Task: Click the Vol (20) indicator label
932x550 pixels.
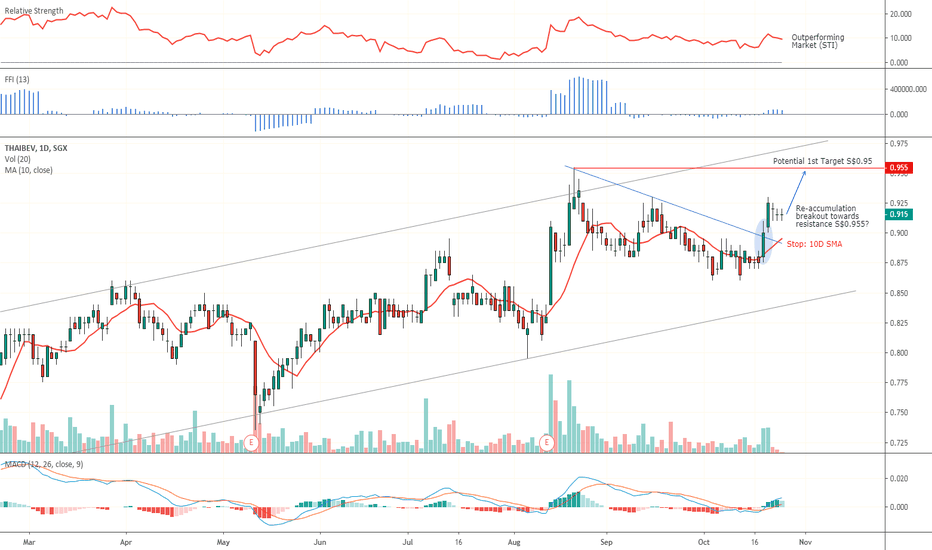Action: 17,159
